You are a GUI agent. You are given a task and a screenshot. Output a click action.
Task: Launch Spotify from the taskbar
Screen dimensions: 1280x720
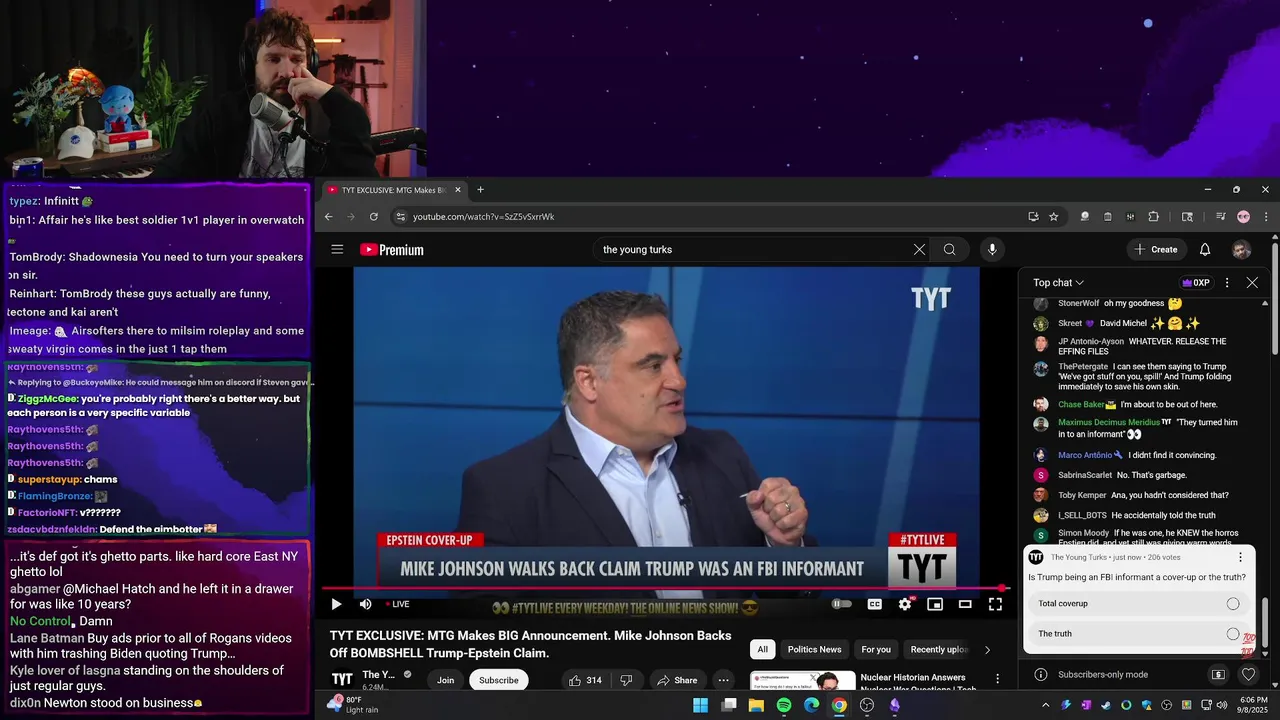(x=784, y=705)
